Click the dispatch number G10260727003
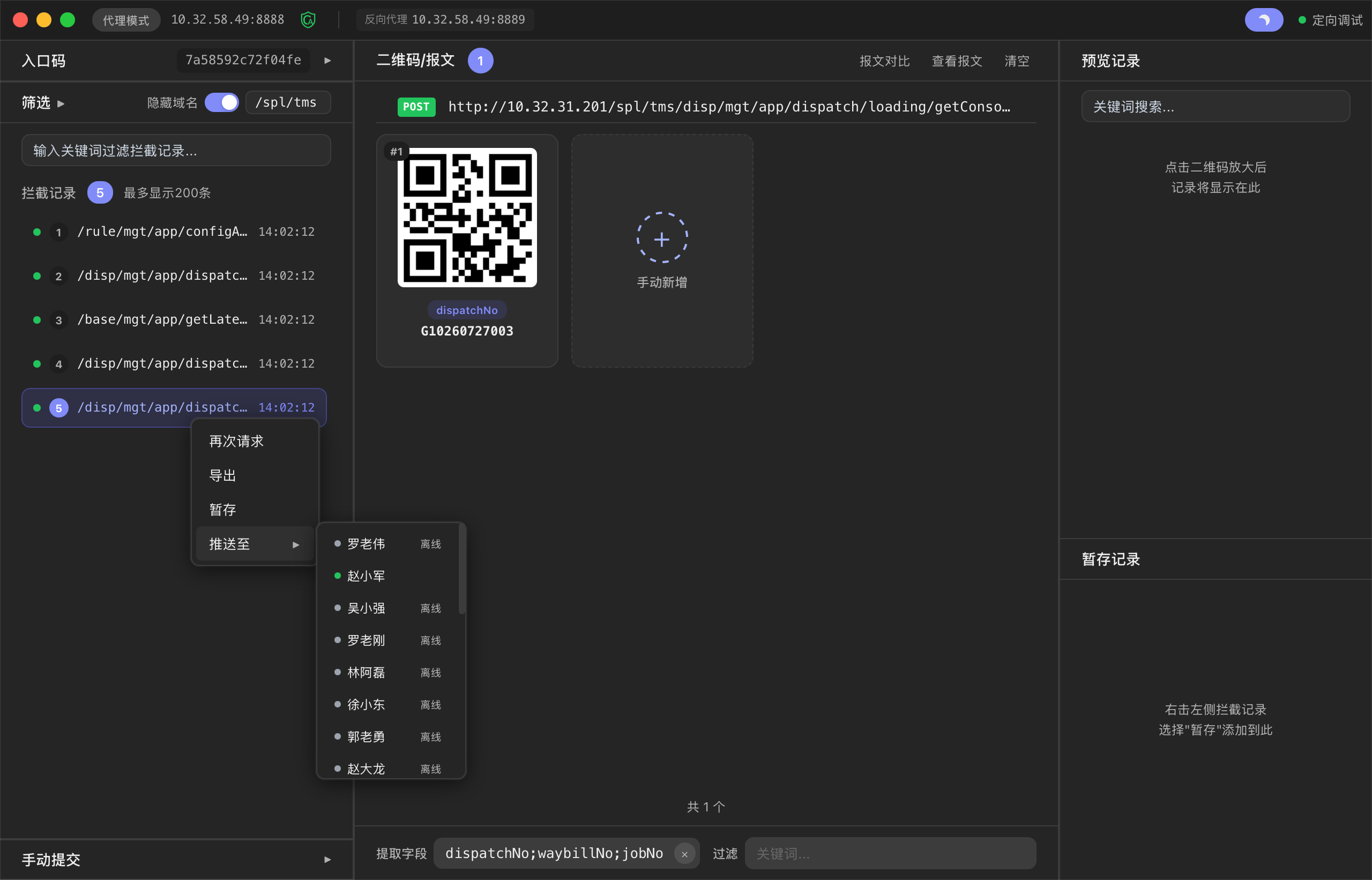Screen dimensions: 1372x880 pos(467,331)
